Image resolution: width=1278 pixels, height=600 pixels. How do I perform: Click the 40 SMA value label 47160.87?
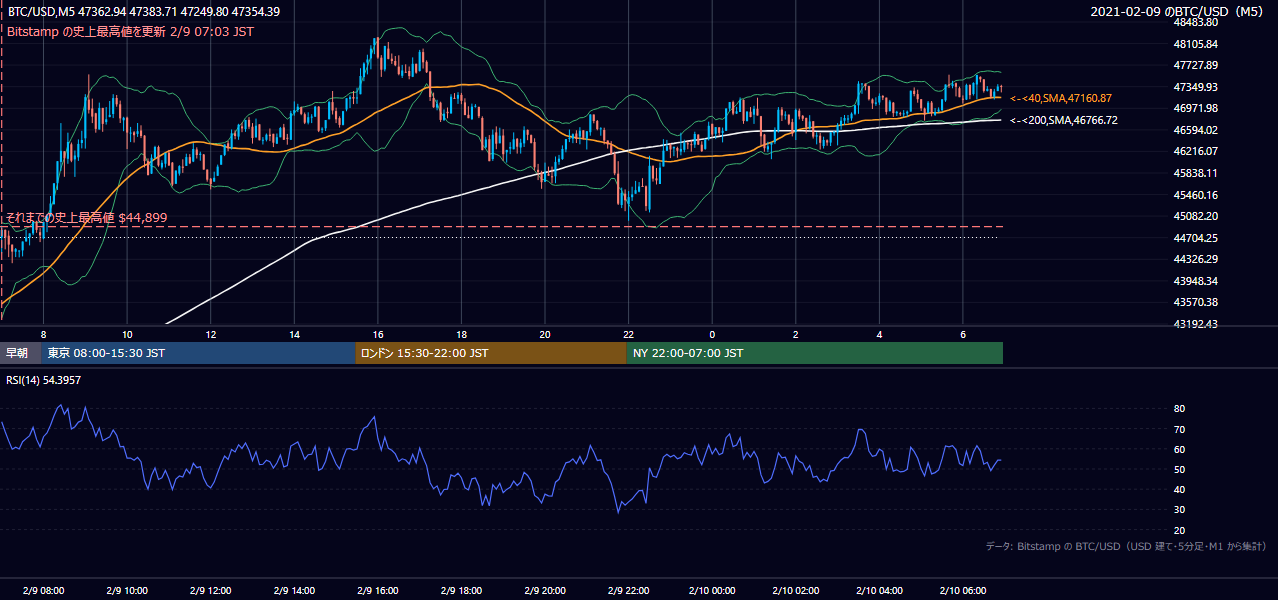[x=1060, y=98]
